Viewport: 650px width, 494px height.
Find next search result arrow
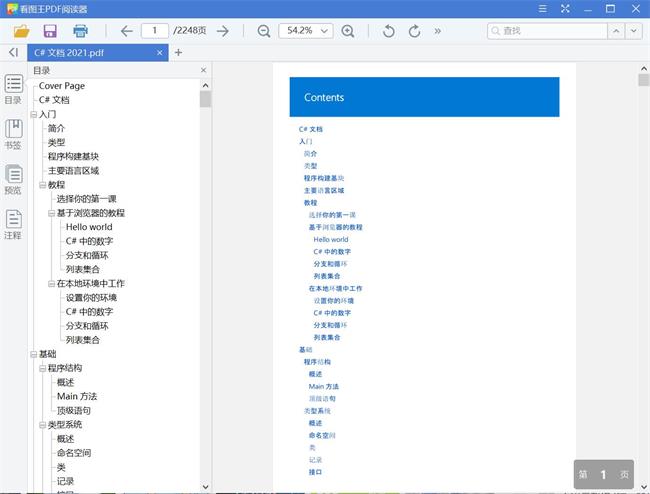click(633, 31)
